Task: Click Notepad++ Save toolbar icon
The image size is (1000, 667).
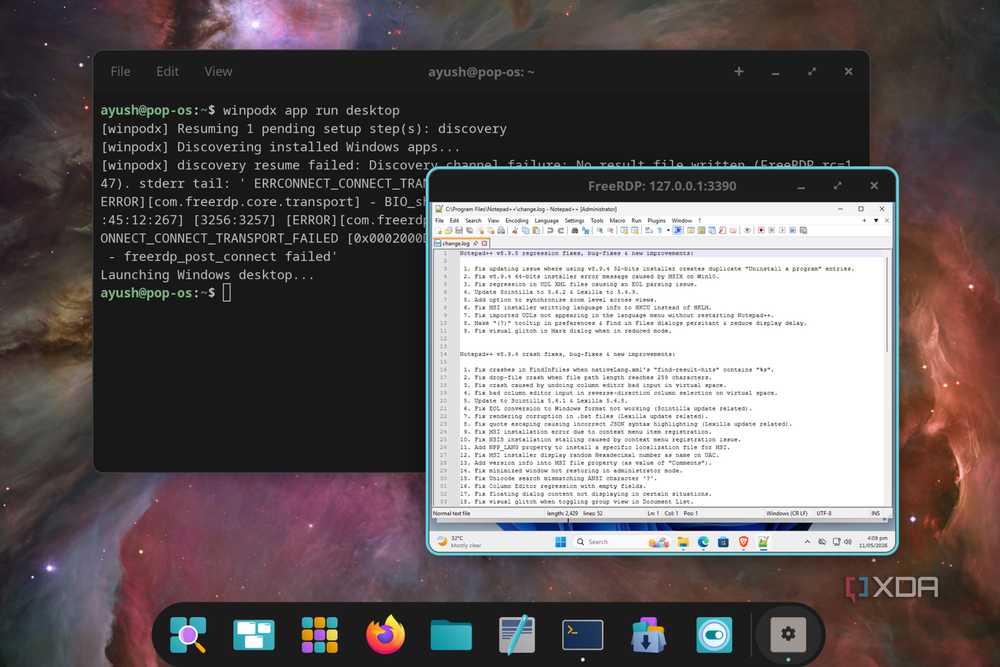Action: tap(459, 230)
